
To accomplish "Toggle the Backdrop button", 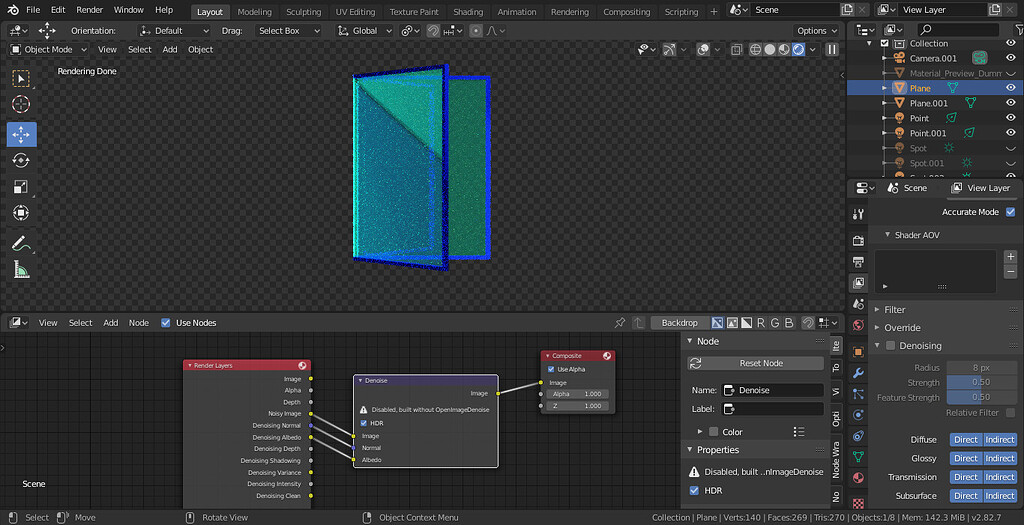I will coord(679,323).
